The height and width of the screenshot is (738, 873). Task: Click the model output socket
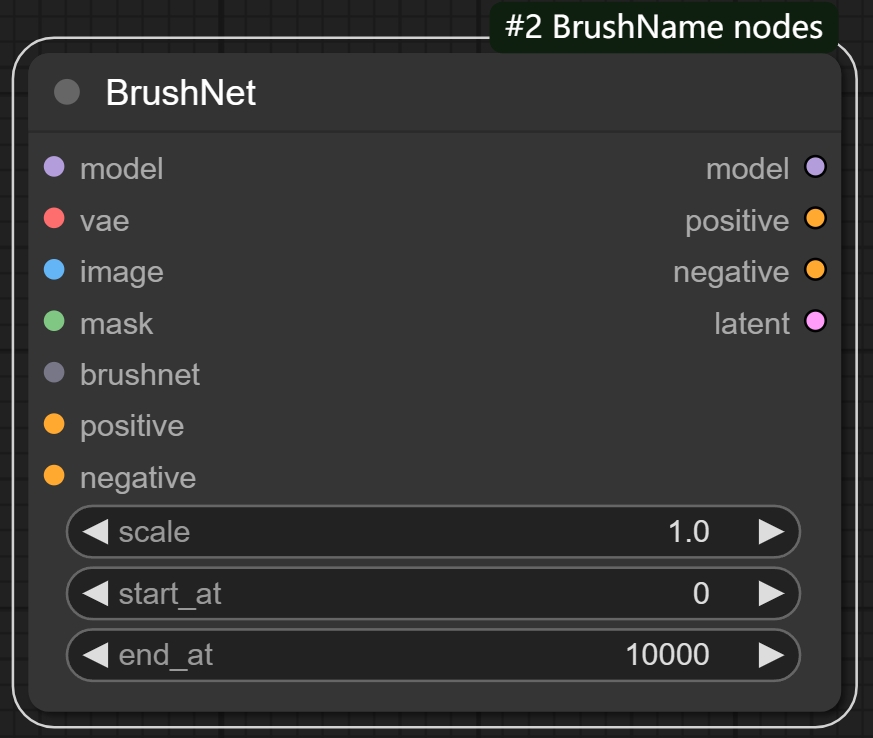coord(815,167)
